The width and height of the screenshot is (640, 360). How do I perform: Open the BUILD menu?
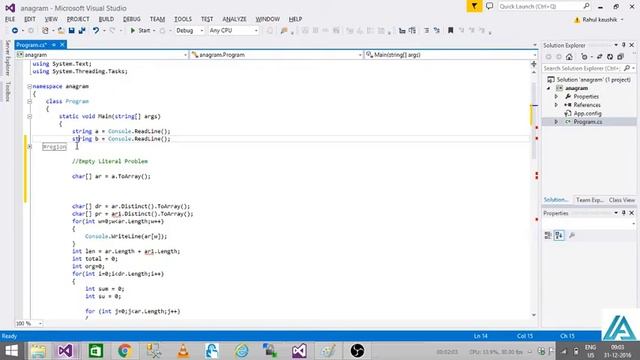106,19
